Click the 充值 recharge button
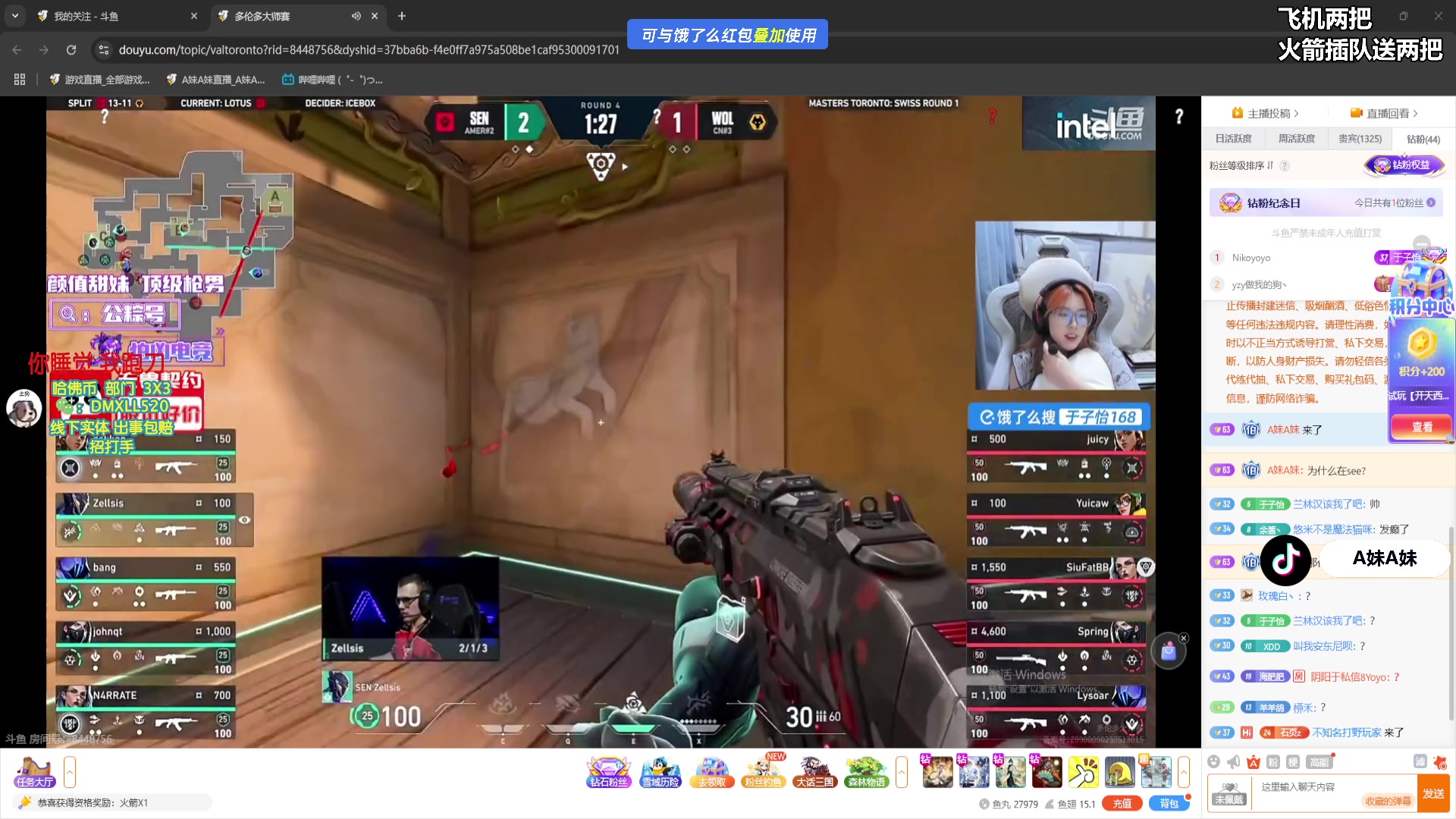1456x819 pixels. [1122, 804]
